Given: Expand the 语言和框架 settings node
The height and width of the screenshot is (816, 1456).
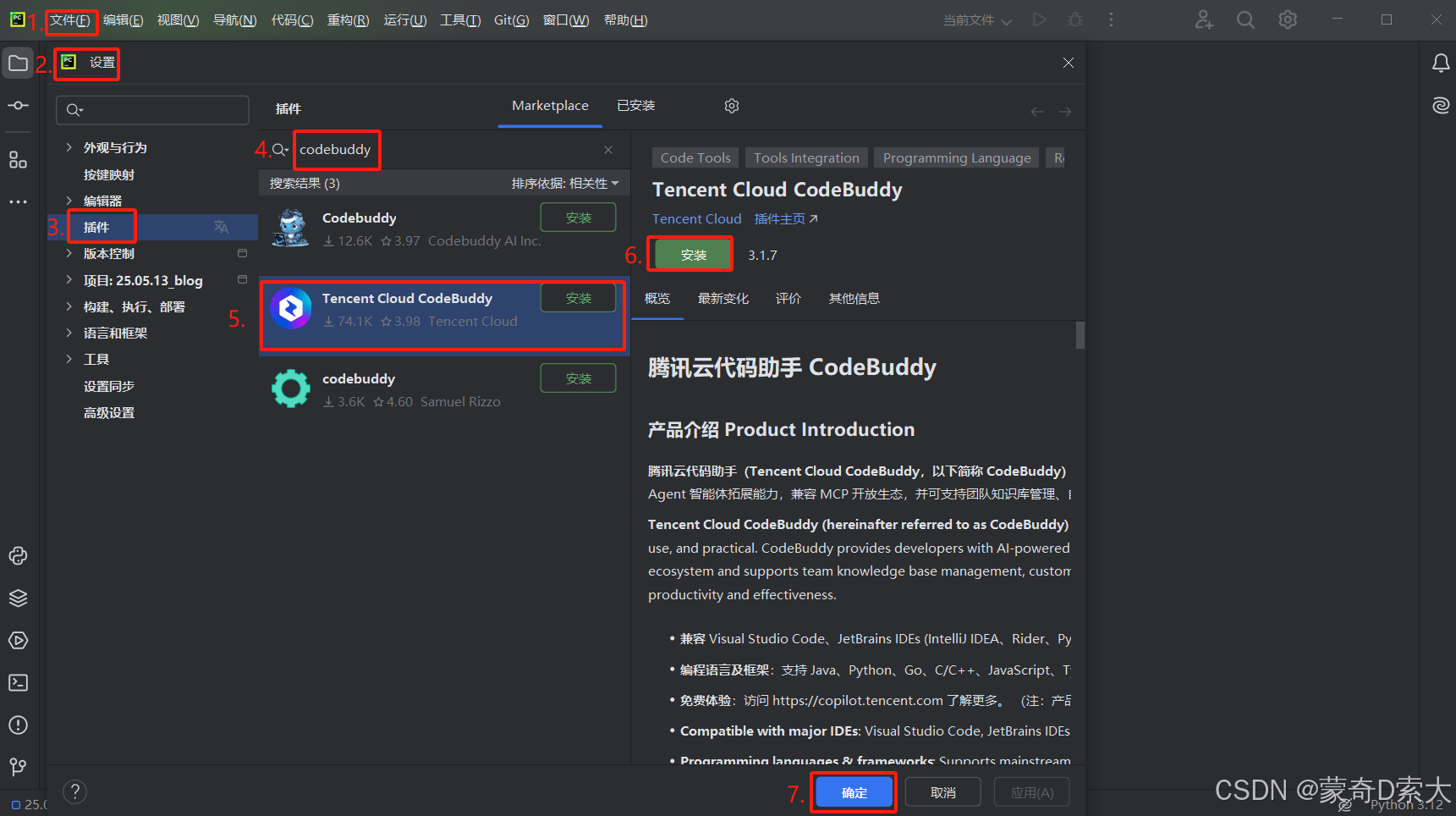Looking at the screenshot, I should coord(69,333).
